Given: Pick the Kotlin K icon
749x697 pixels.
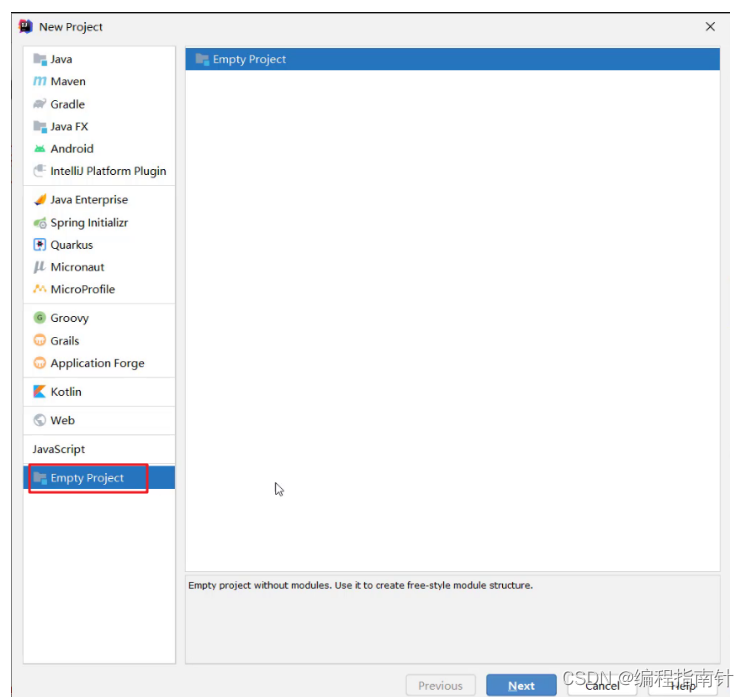Looking at the screenshot, I should coord(40,391).
